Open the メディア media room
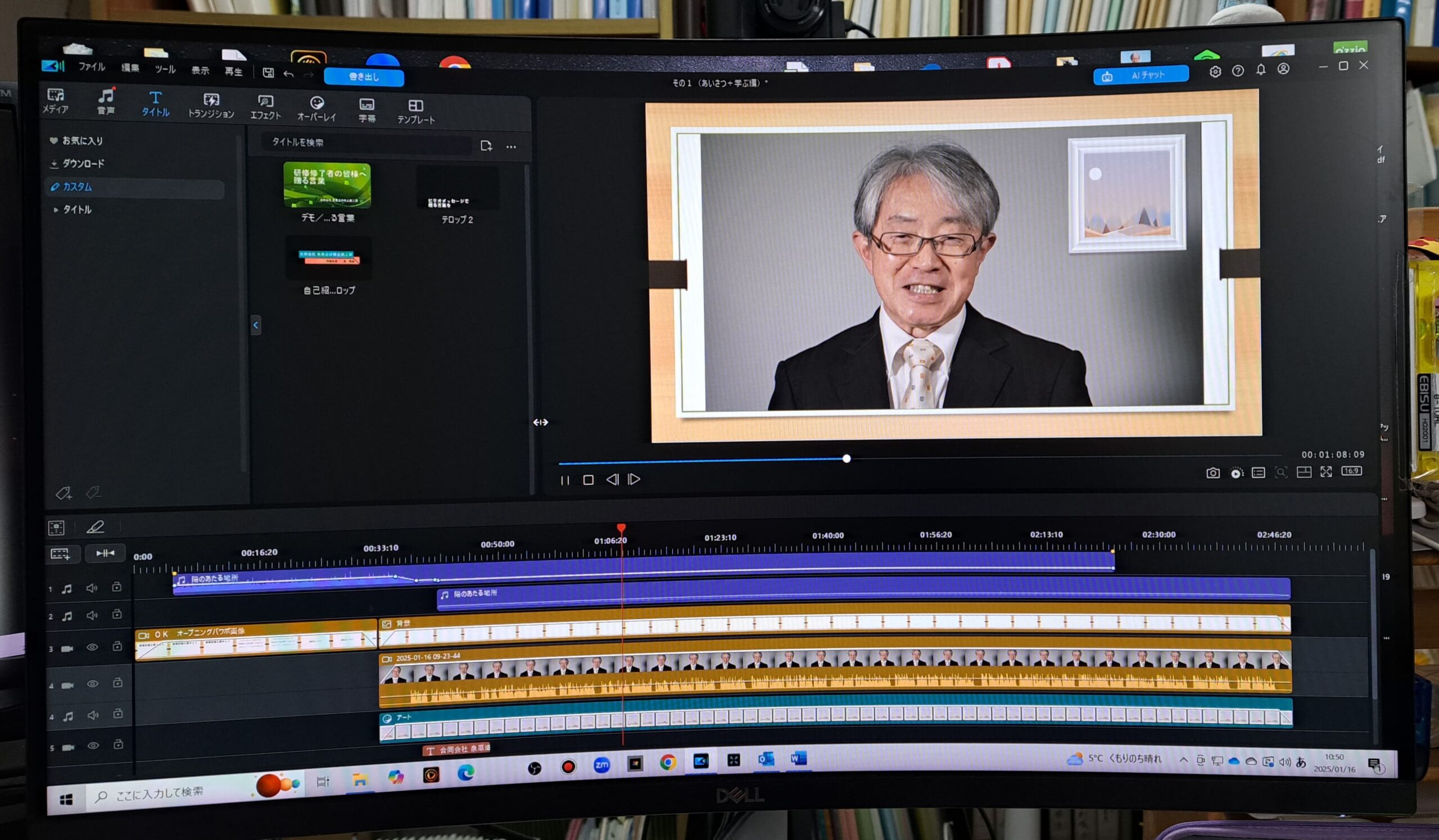The height and width of the screenshot is (840, 1439). point(56,101)
